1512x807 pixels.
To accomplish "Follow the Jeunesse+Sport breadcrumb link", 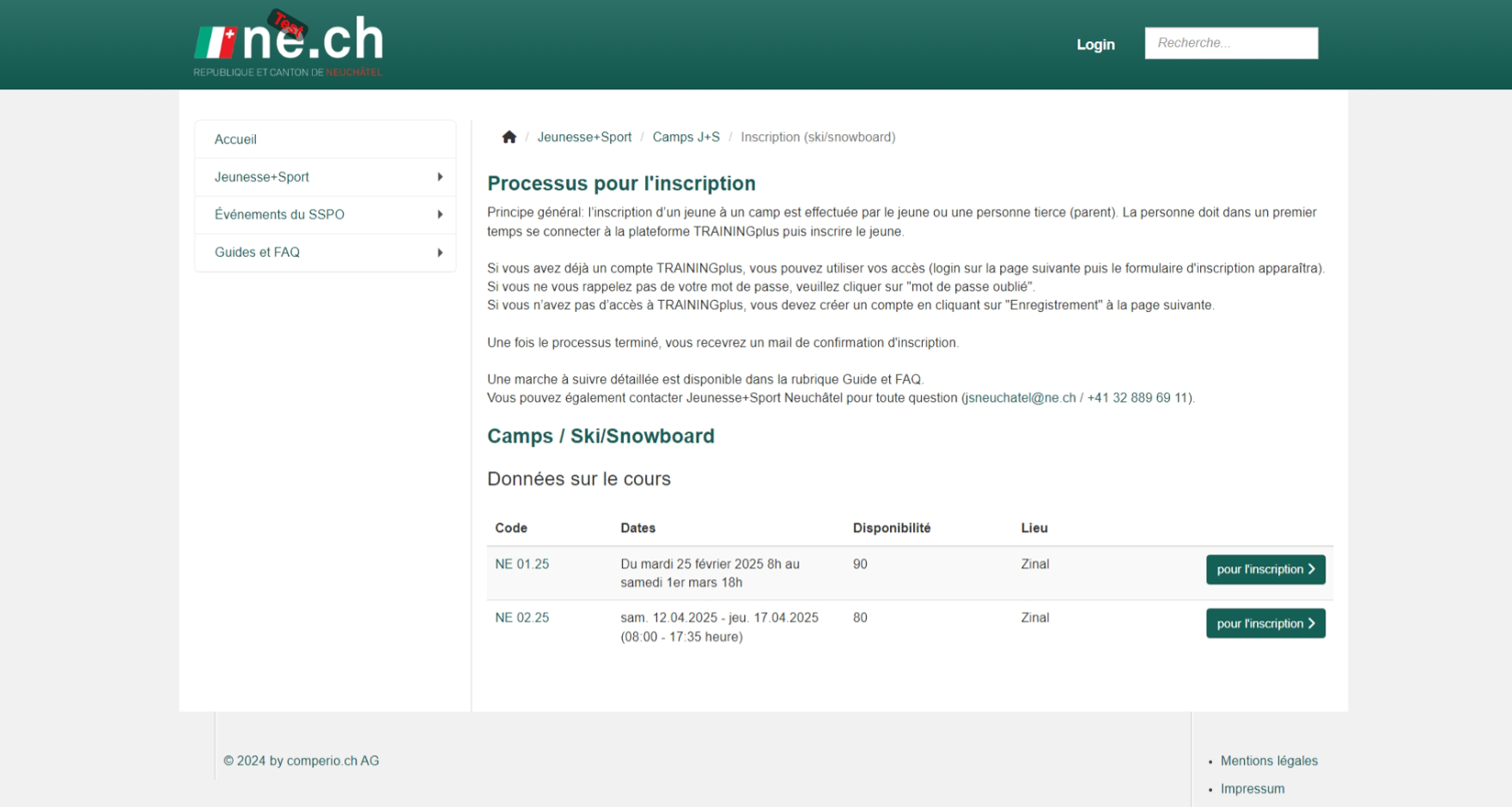I will coord(584,137).
